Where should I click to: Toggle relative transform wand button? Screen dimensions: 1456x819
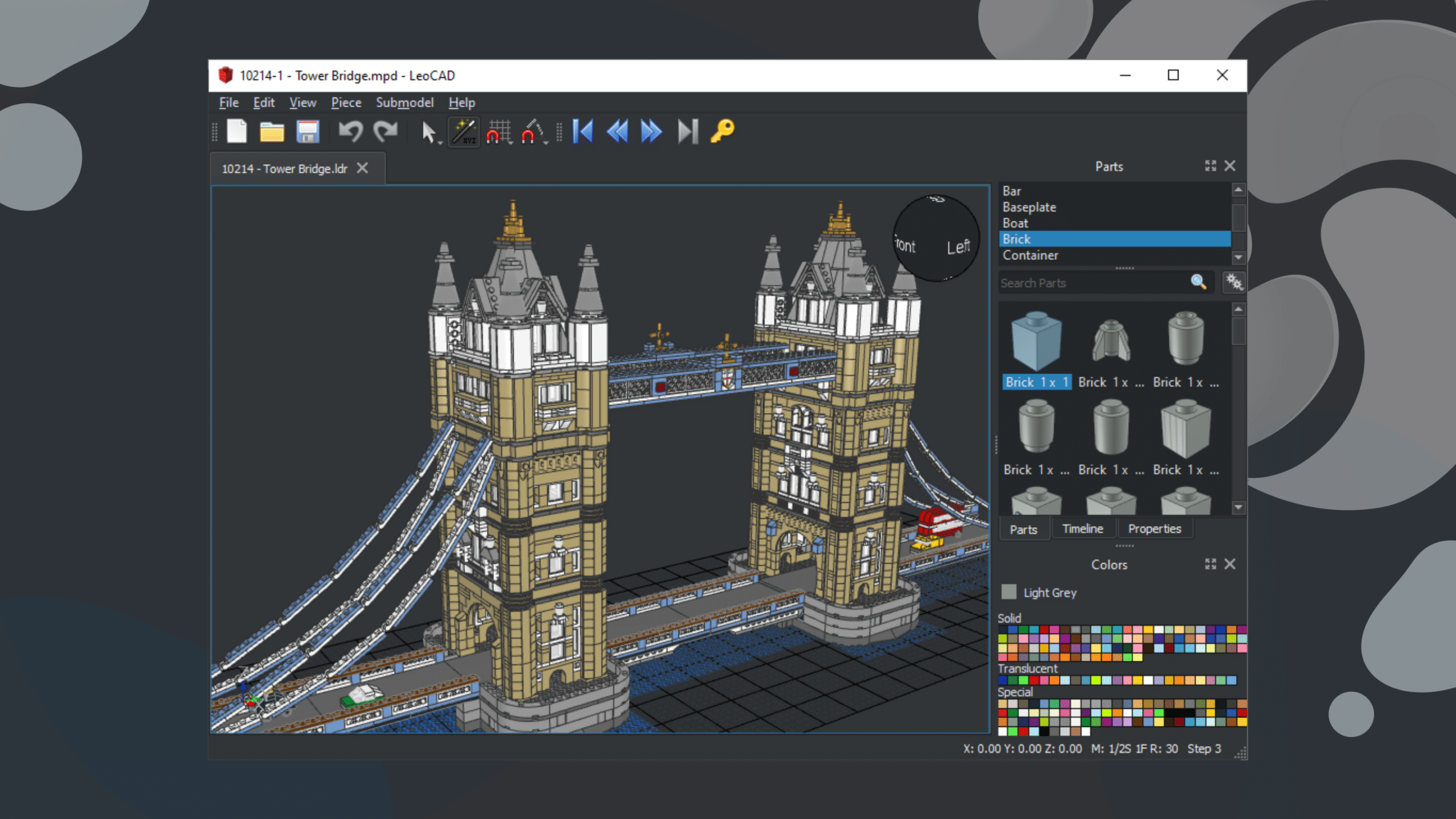pyautogui.click(x=464, y=132)
